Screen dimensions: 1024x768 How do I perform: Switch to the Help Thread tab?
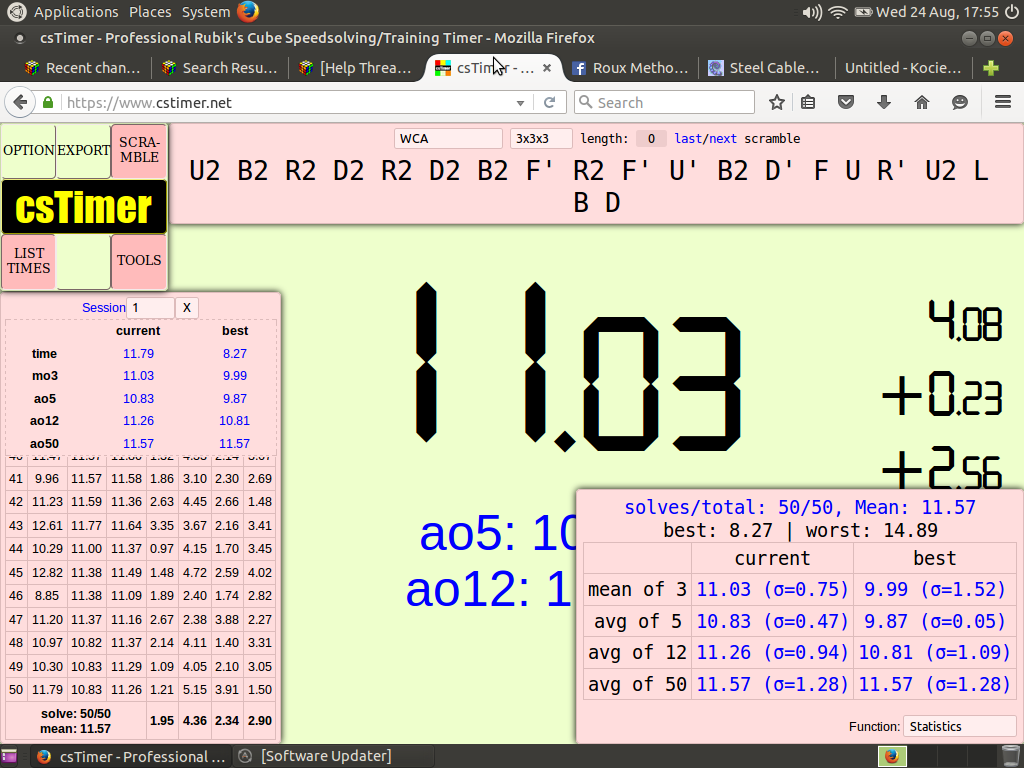pos(356,68)
